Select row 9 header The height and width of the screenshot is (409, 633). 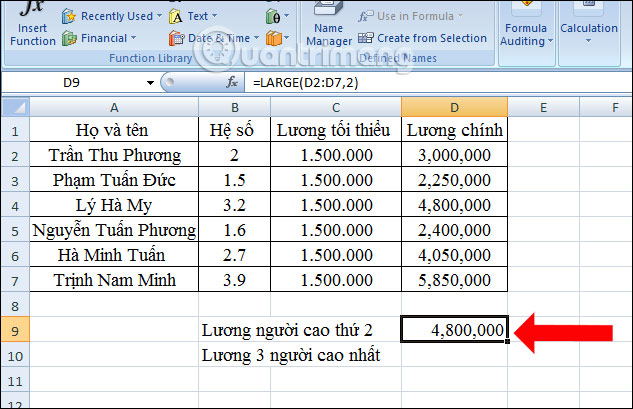[x=15, y=330]
